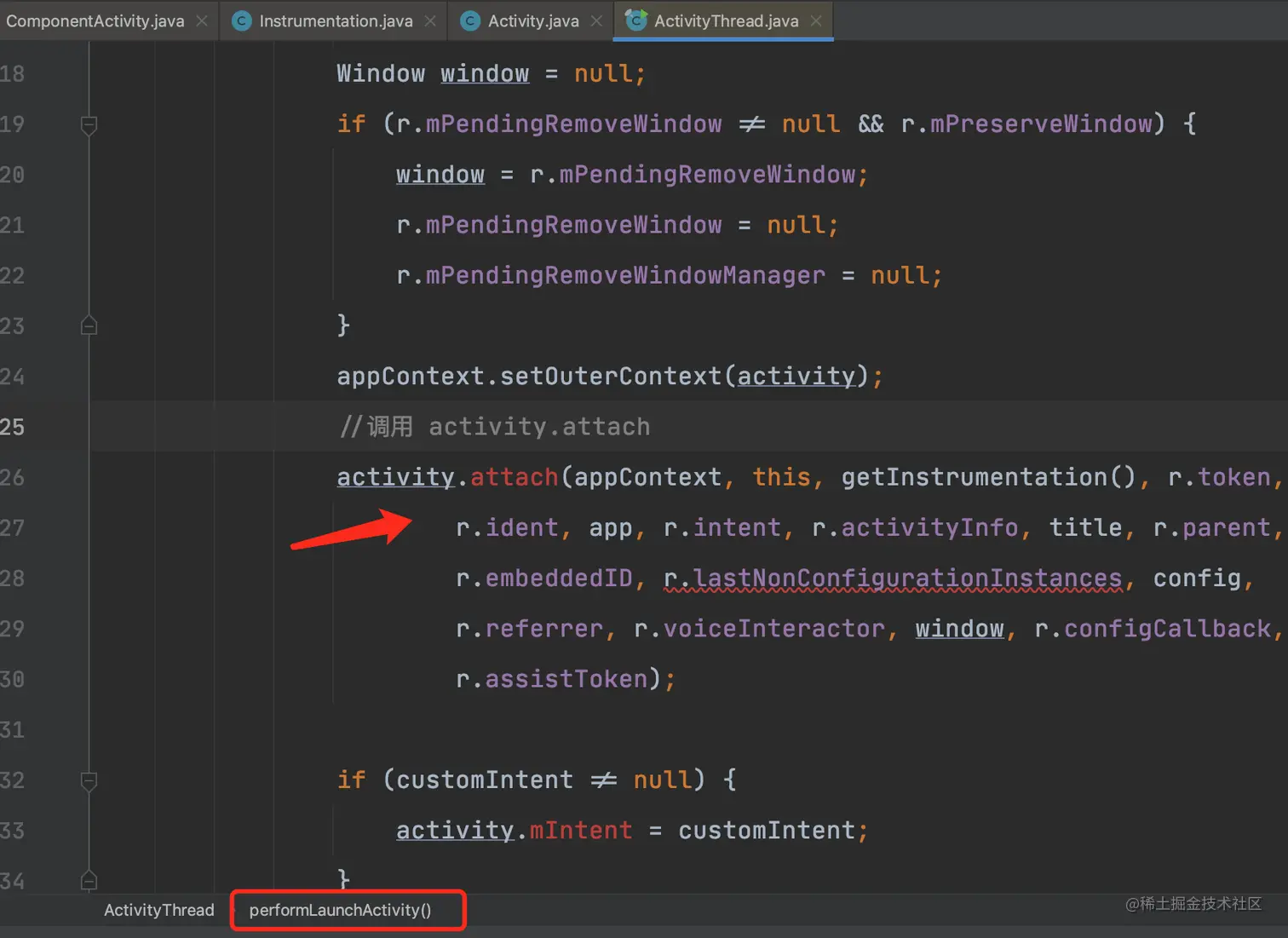Collapse block end marker at line 34

pos(89,880)
